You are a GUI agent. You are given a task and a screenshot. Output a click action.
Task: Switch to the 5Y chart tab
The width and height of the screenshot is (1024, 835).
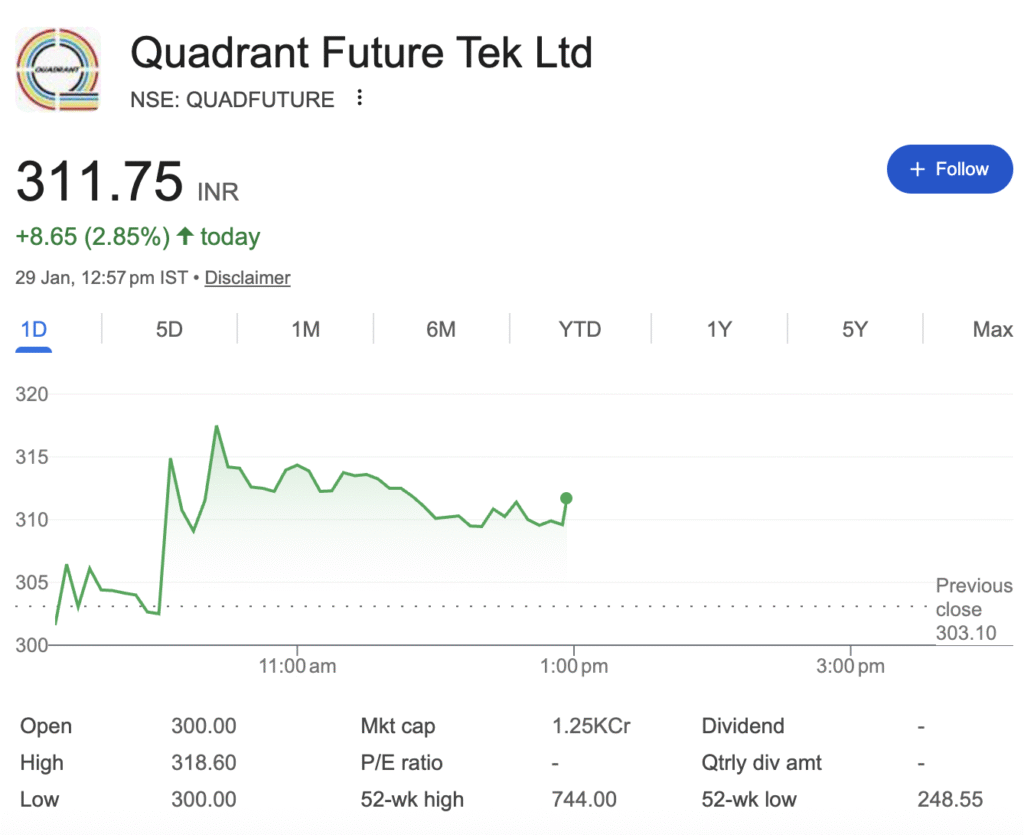click(x=854, y=329)
